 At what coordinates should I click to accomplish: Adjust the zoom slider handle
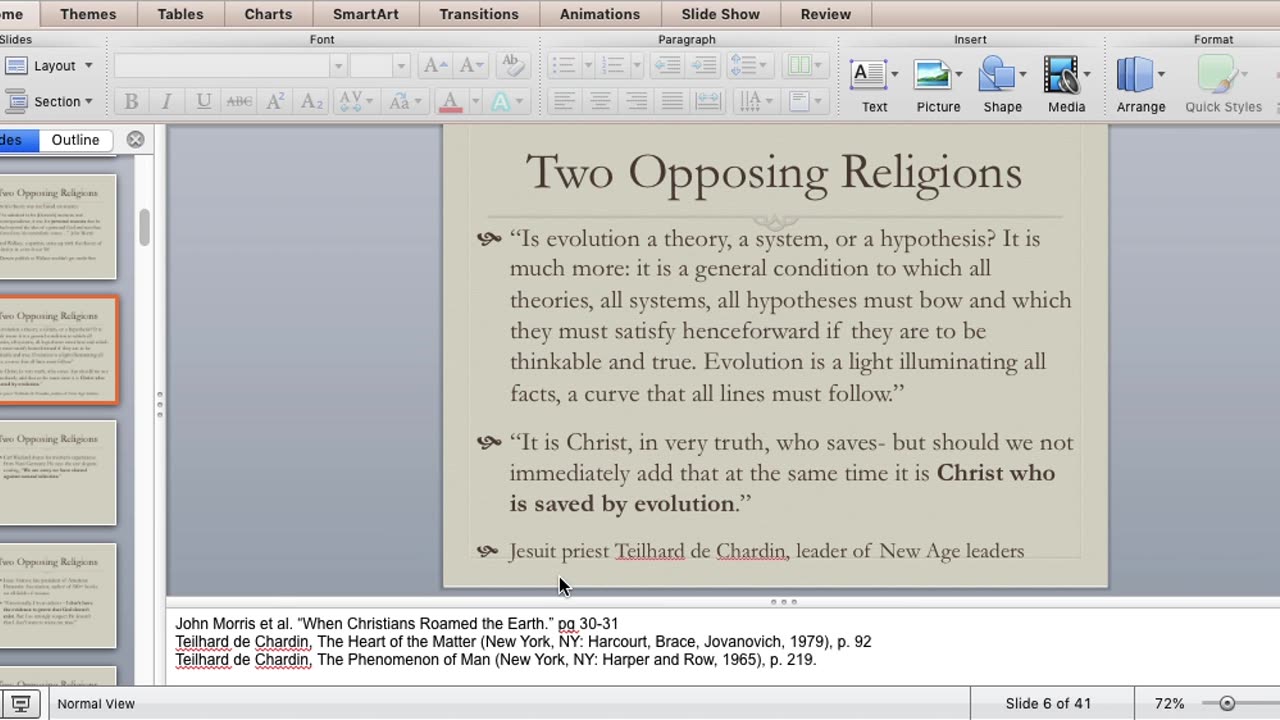tap(1227, 704)
